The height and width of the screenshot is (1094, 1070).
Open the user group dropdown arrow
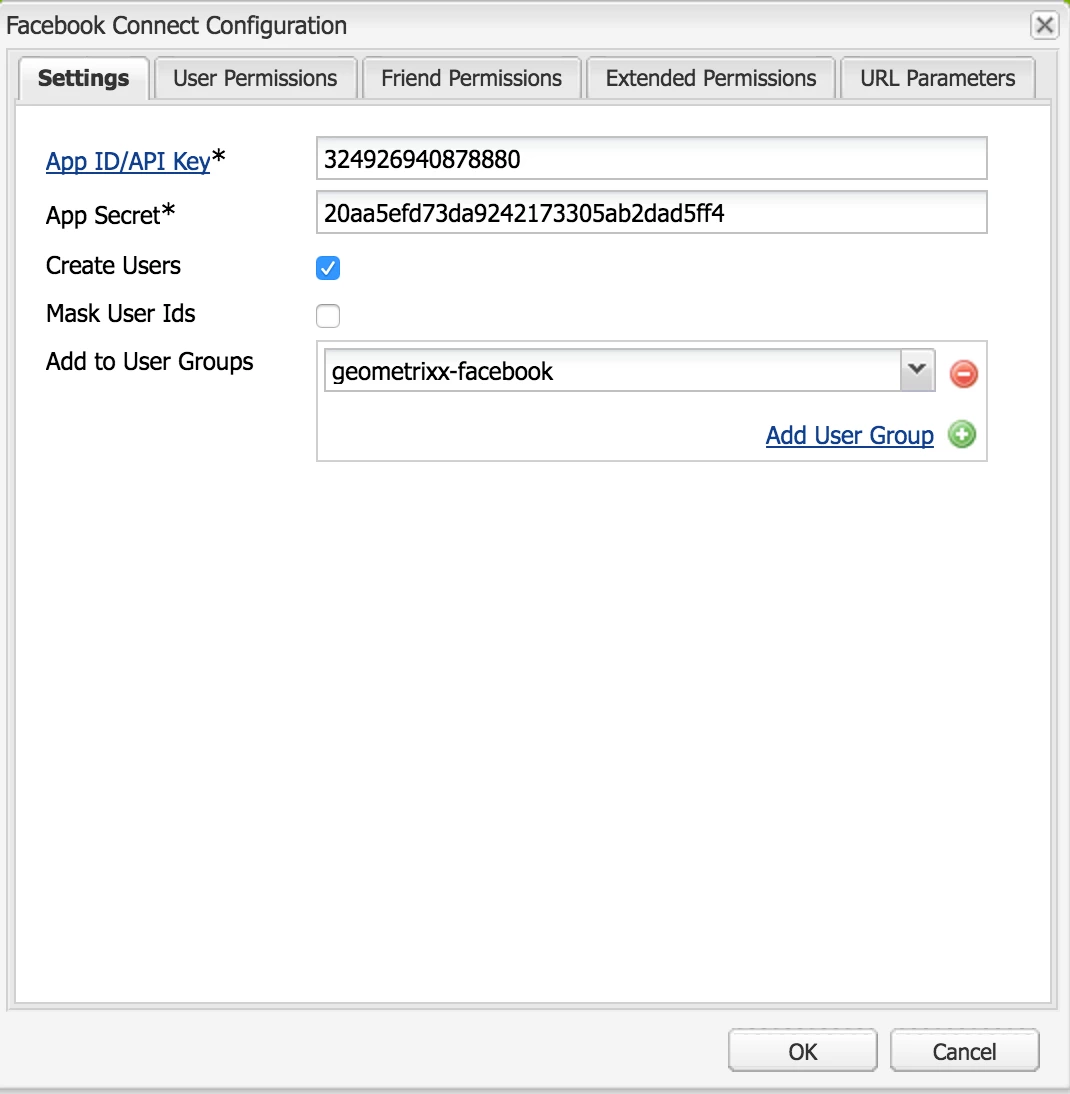tap(917, 370)
